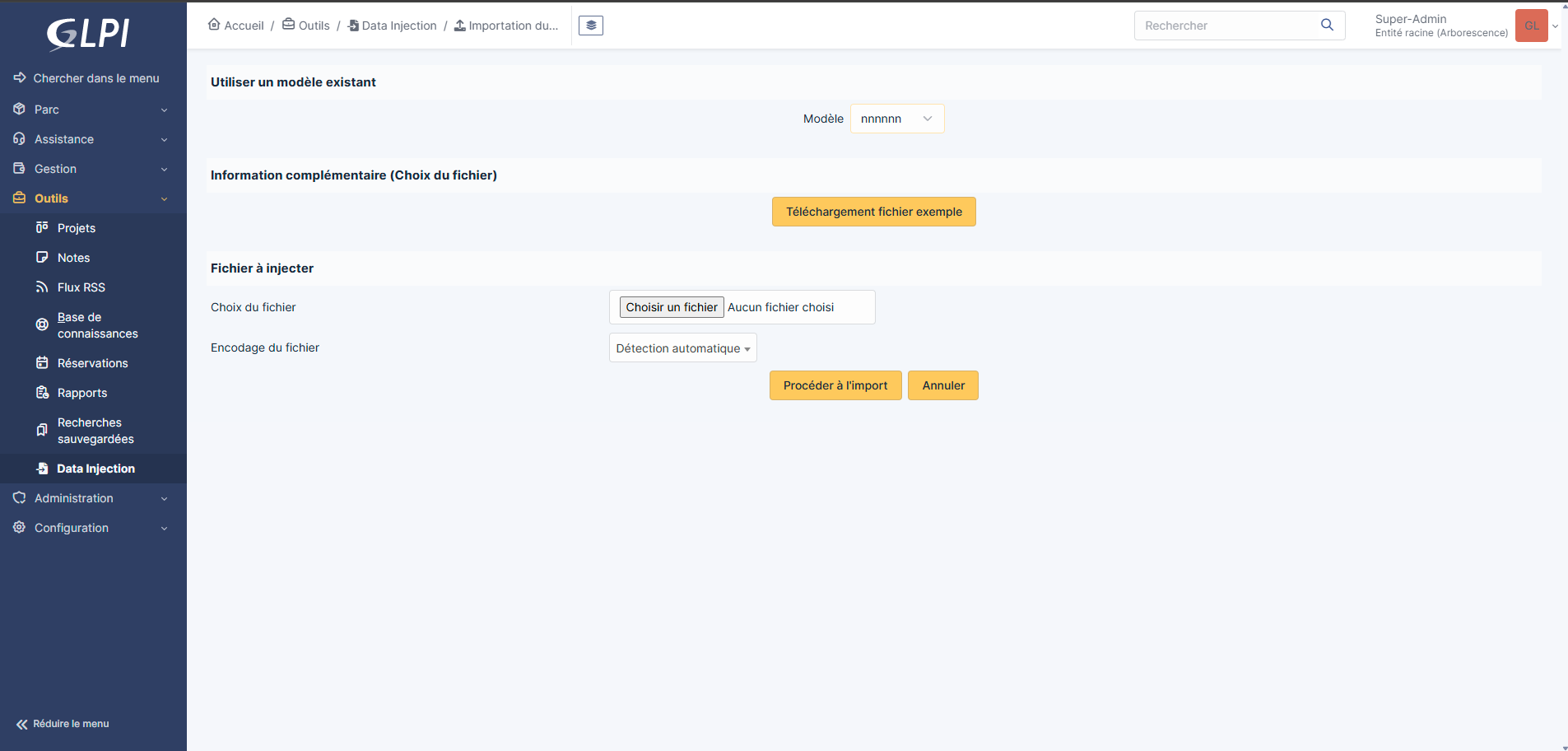The height and width of the screenshot is (751, 1568).
Task: Click Data Injection breadcrumb link
Action: point(398,26)
